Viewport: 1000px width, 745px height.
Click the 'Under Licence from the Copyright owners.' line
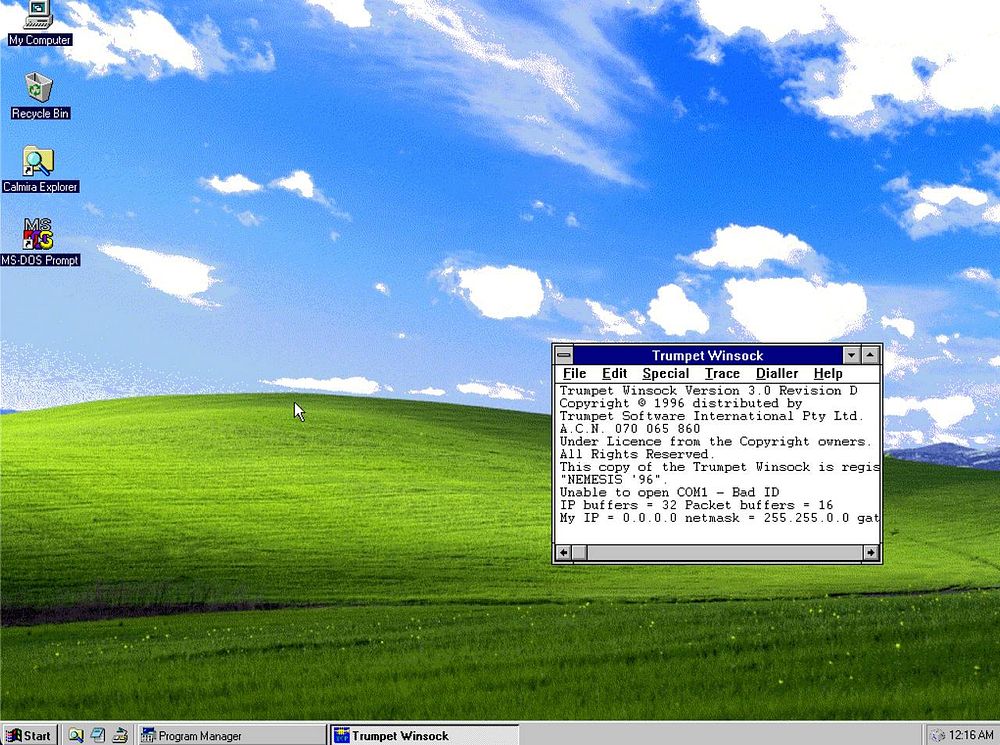coord(715,441)
